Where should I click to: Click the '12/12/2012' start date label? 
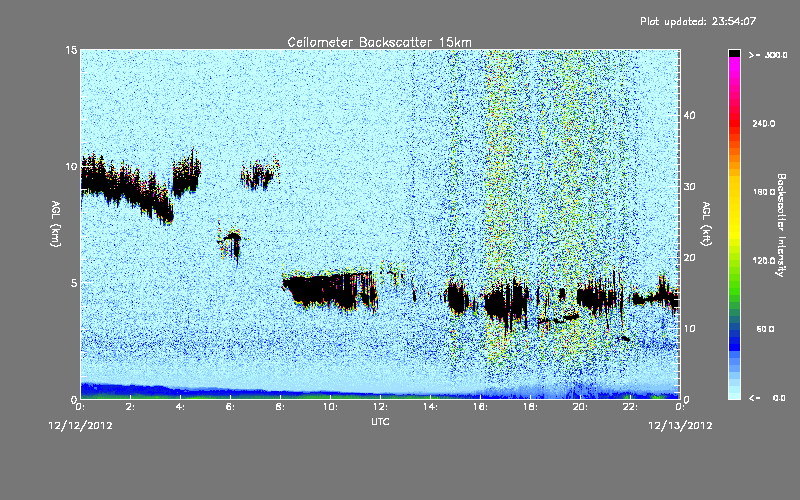click(x=81, y=426)
